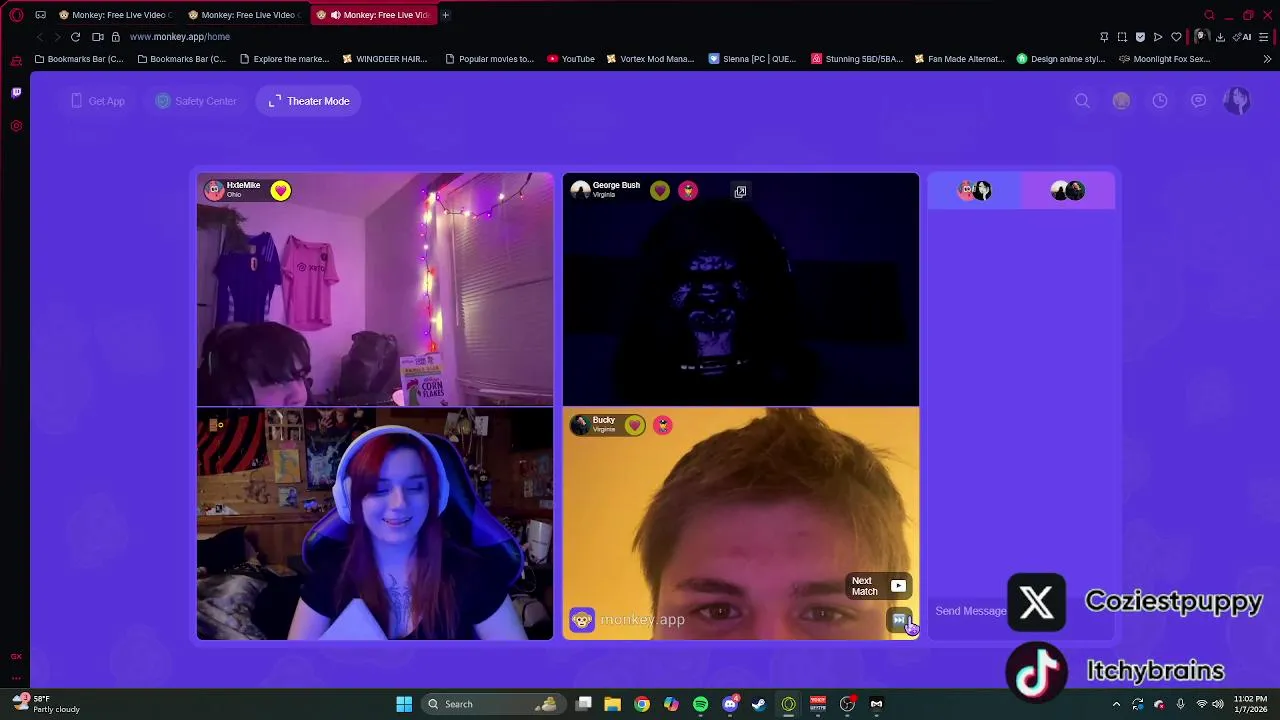Open the Popular movies to... bookmark
The width and height of the screenshot is (1280, 720).
pos(489,59)
